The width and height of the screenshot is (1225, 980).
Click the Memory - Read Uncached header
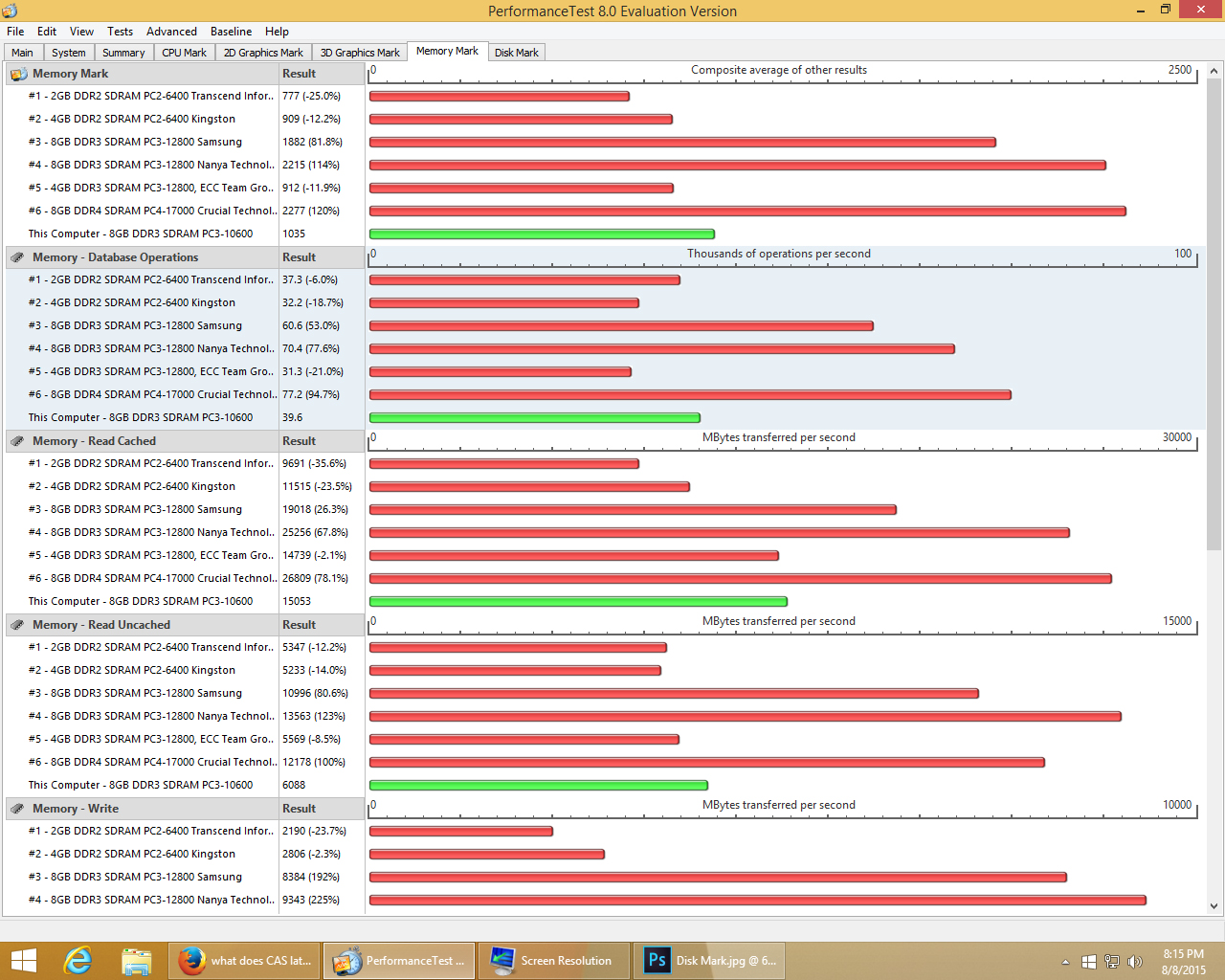(x=142, y=625)
